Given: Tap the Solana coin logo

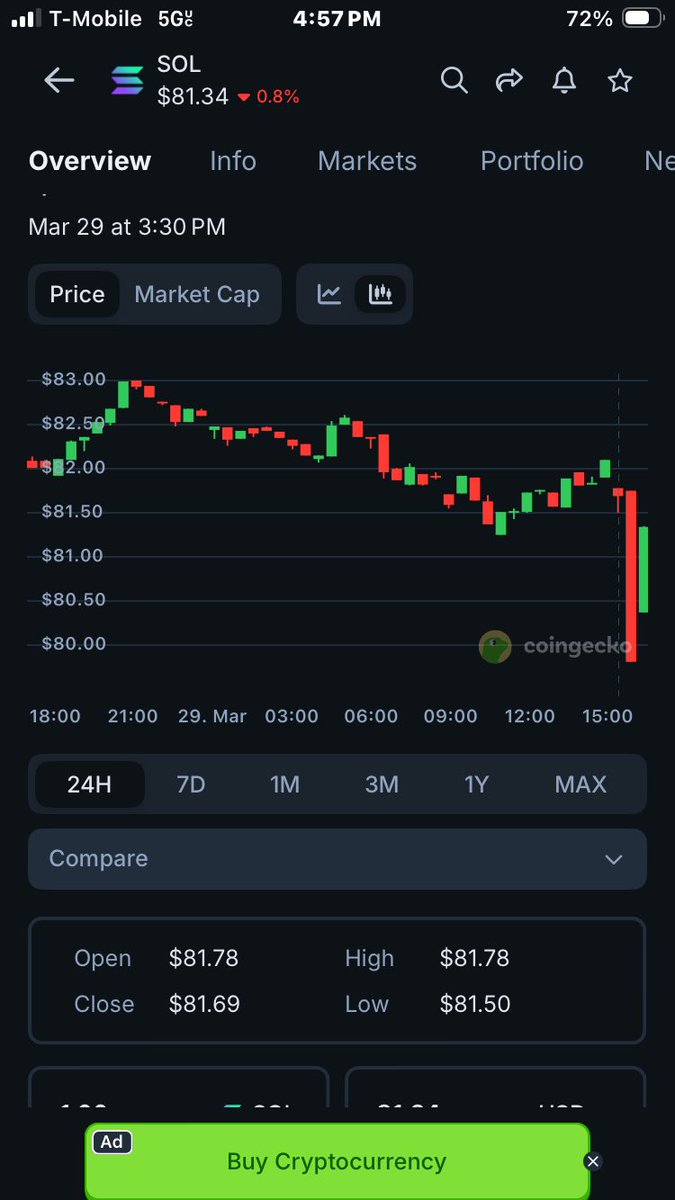Looking at the screenshot, I should [127, 81].
